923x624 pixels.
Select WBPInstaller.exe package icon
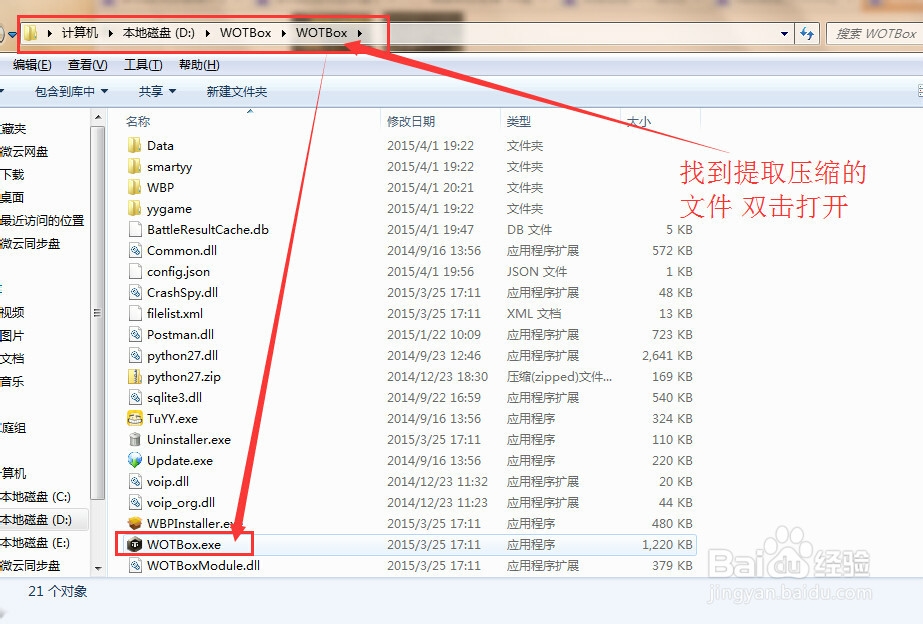click(135, 523)
